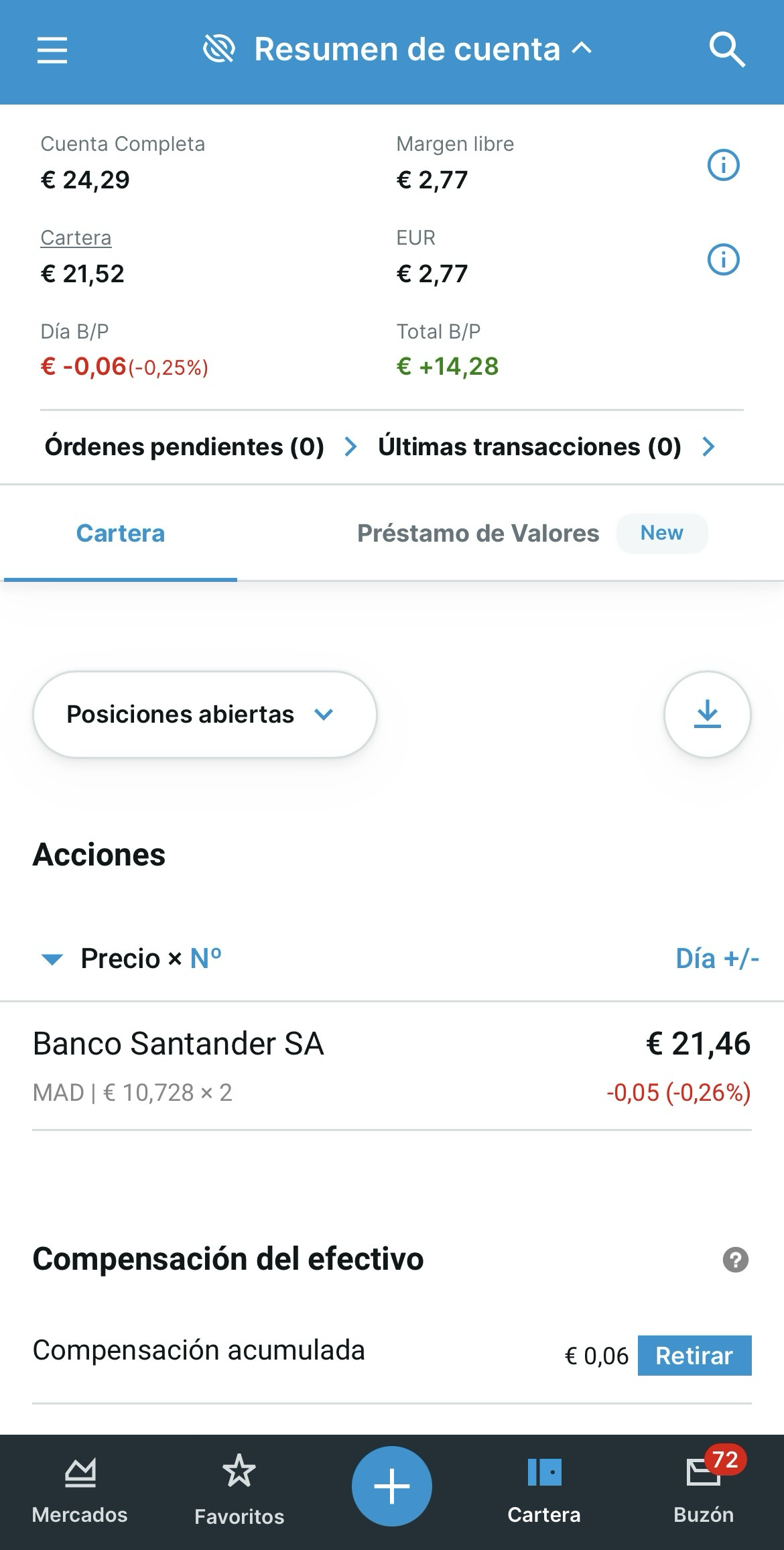The image size is (784, 1550).
Task: Open the Banco Santander SA position
Action: pos(392,1066)
